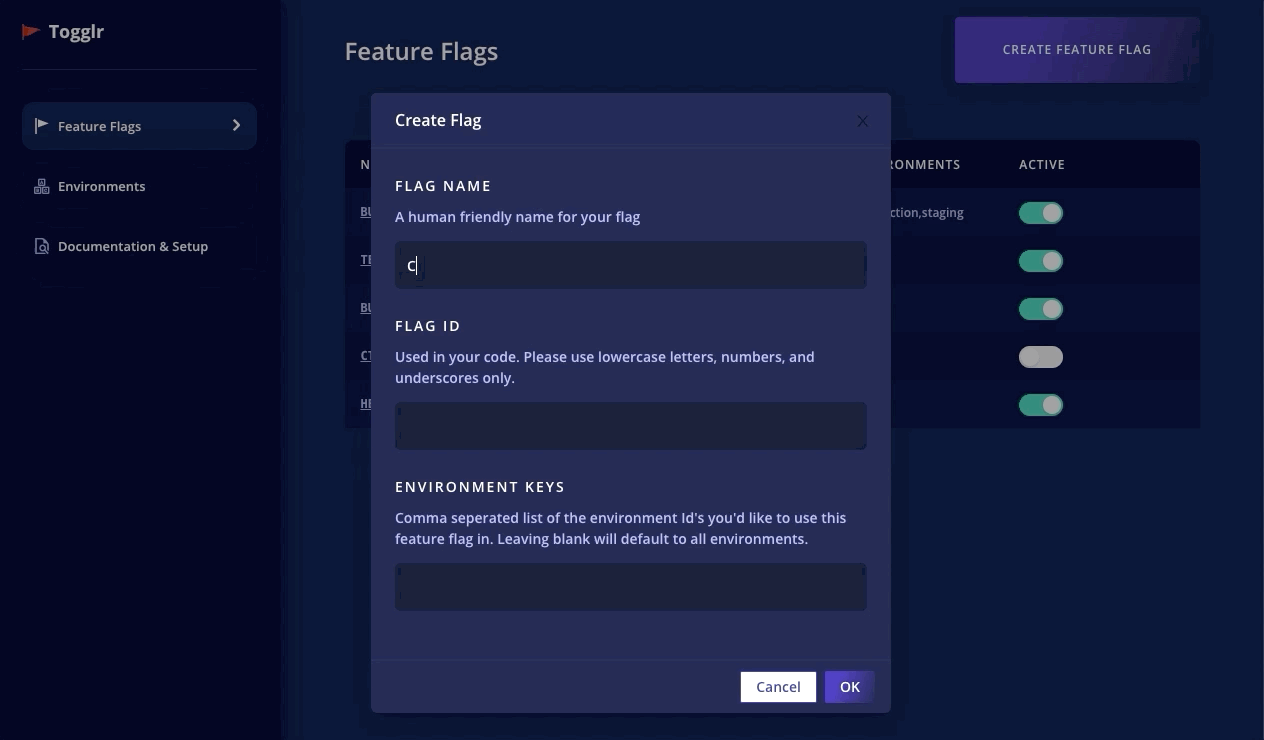
Task: Enable the disabled fourth flag switch
Action: [1040, 357]
